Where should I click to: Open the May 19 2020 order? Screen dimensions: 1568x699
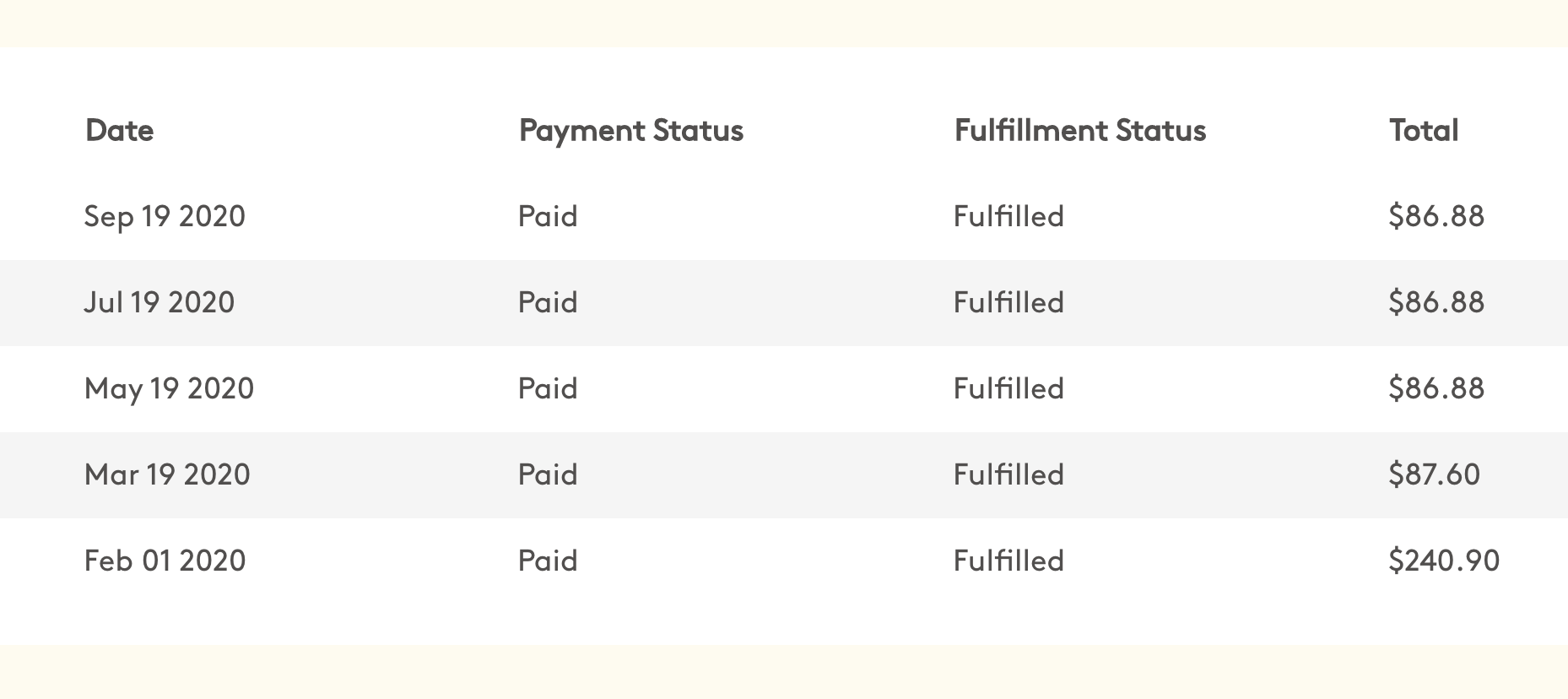[x=169, y=389]
